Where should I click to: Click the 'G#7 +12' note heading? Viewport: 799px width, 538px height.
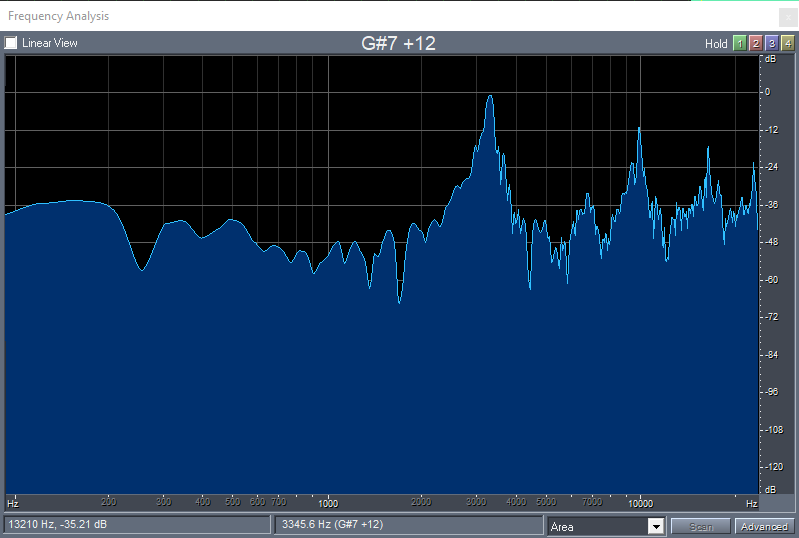click(x=398, y=43)
